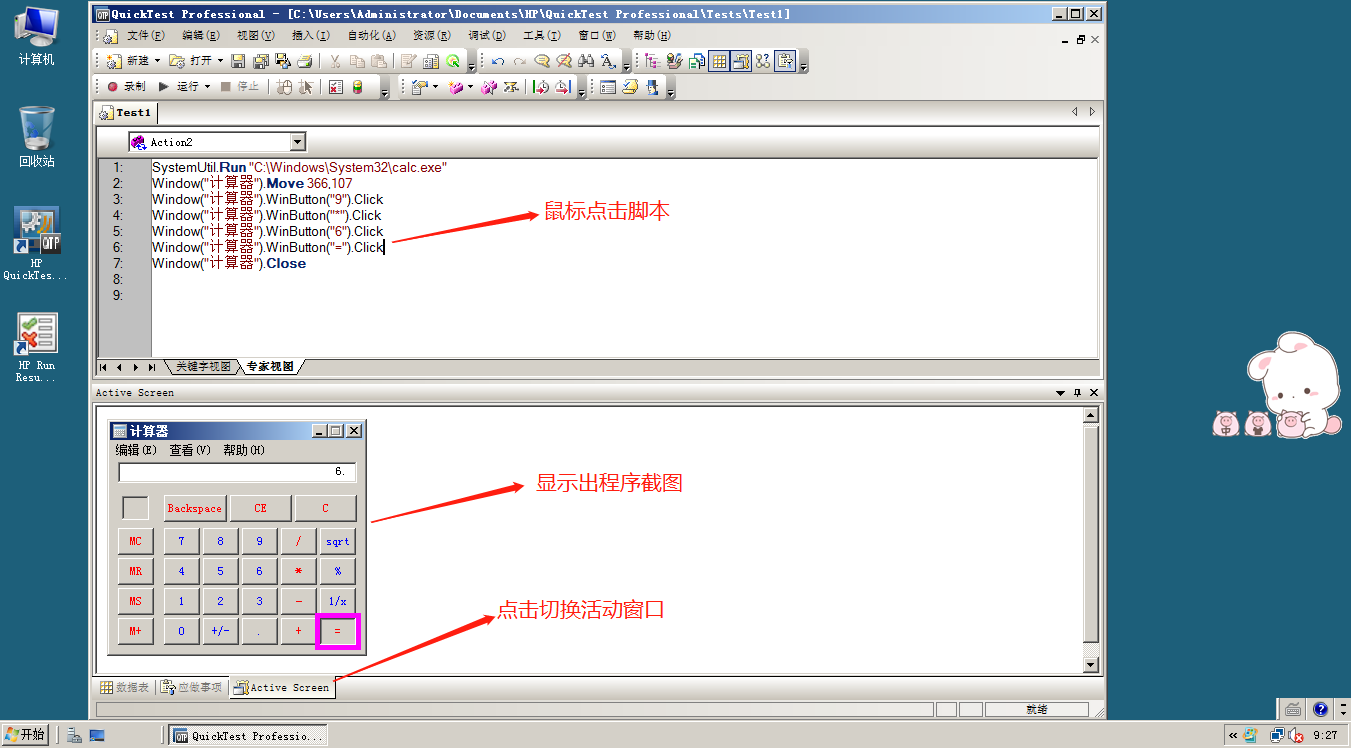Click the Active Screen scrollbar down arrow
This screenshot has height=748, width=1351.
1091,665
